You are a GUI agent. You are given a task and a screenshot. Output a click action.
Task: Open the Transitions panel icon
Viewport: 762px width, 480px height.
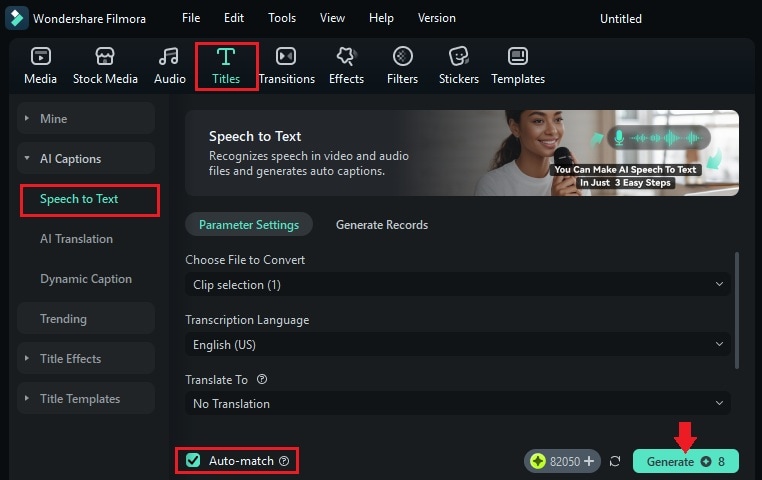(x=286, y=56)
